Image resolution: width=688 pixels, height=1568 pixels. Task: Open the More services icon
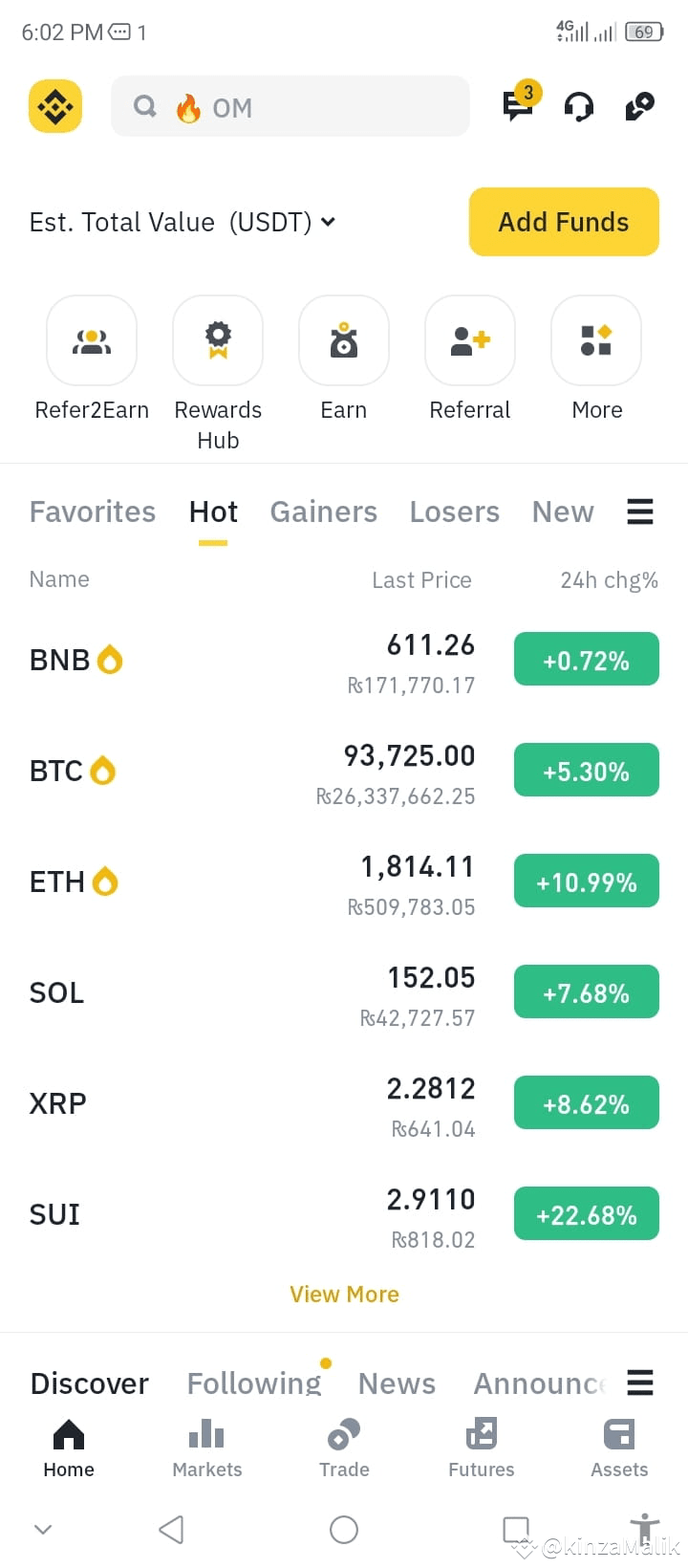pos(596,340)
